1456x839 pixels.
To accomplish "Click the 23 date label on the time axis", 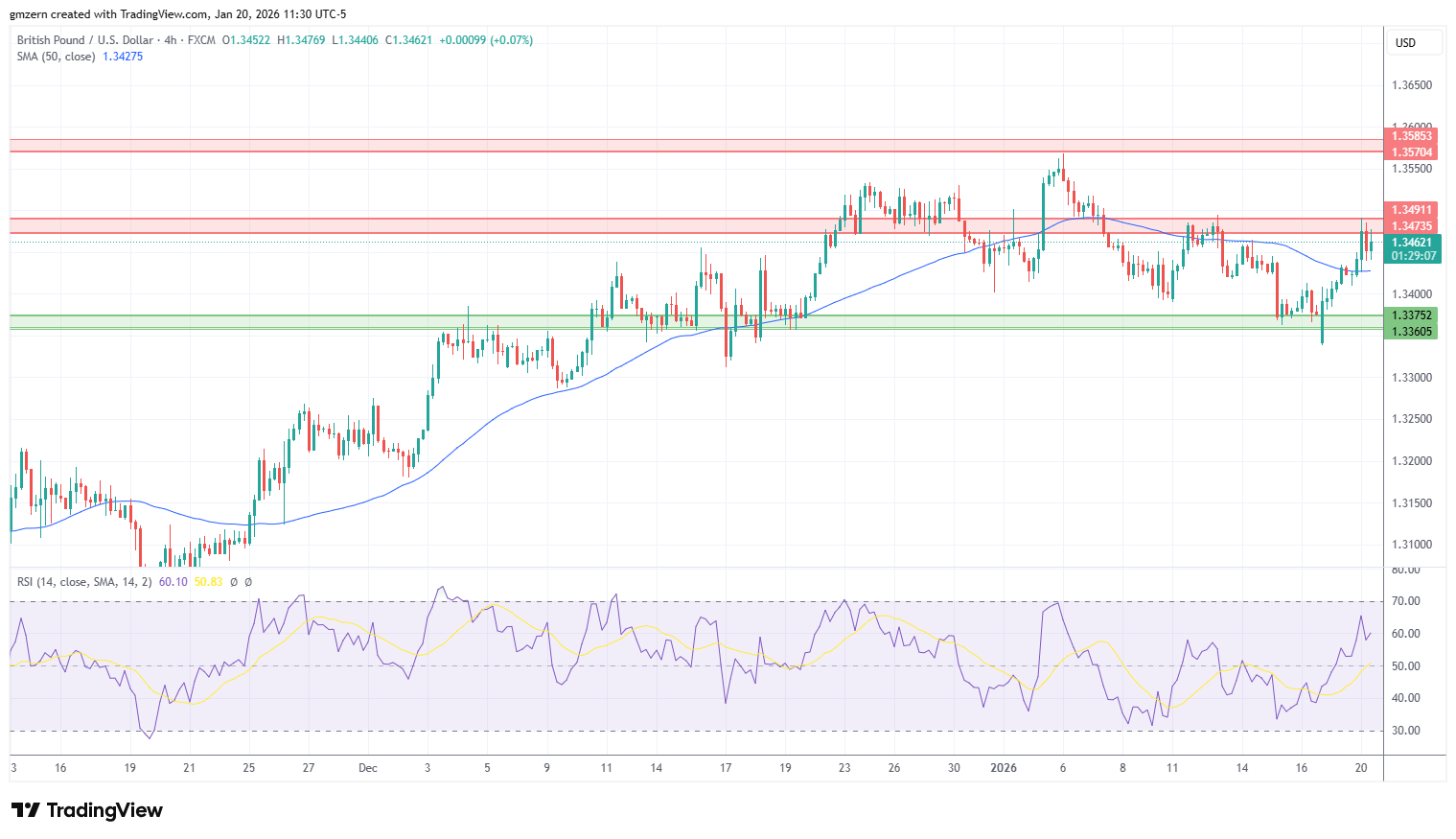I will coord(844,768).
